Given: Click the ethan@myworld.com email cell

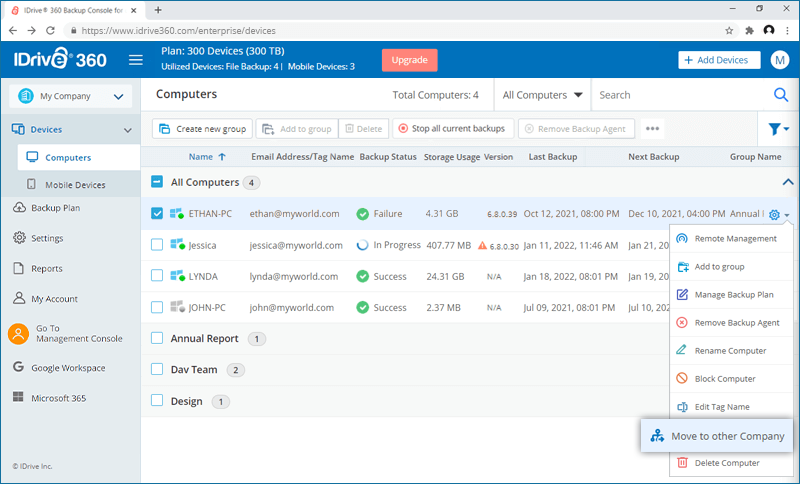Looking at the screenshot, I should tap(294, 214).
